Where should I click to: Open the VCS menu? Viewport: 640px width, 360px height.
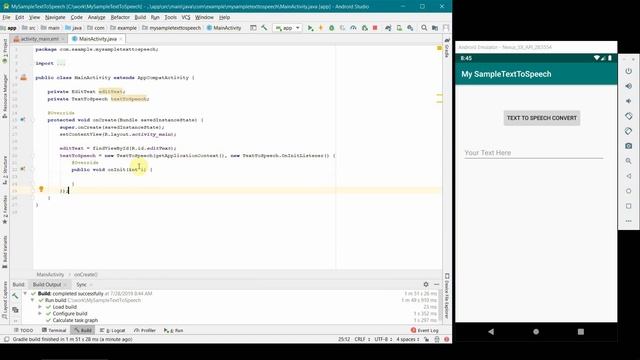point(186,17)
